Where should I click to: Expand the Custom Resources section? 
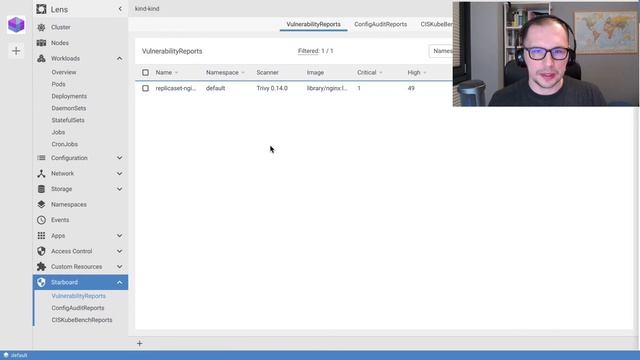coord(120,267)
